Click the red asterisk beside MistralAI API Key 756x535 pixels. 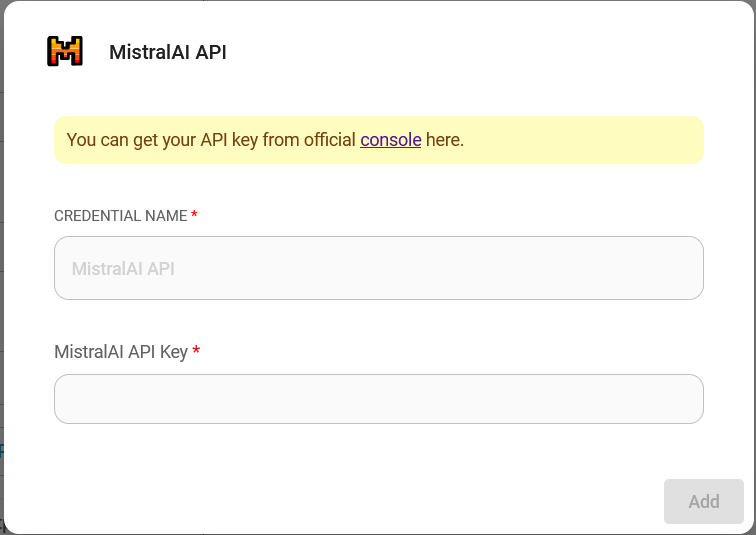[x=196, y=351]
